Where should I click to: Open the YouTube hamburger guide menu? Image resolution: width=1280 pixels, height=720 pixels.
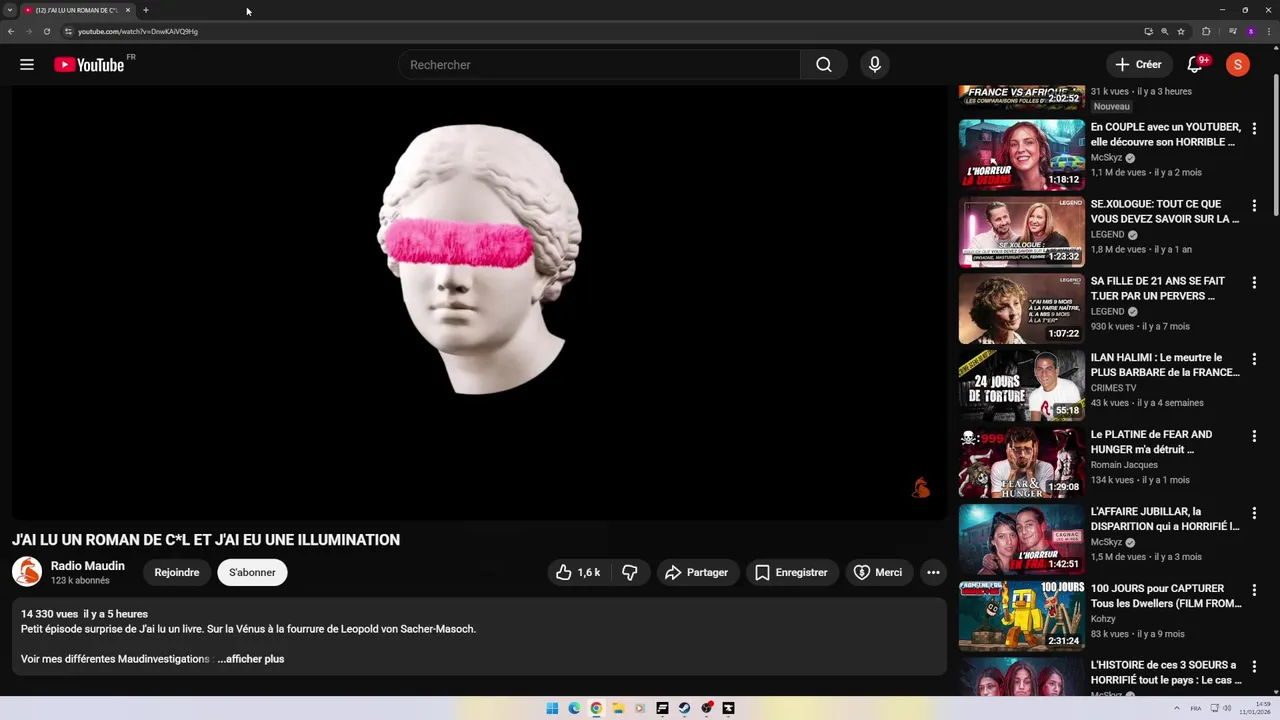(x=27, y=65)
